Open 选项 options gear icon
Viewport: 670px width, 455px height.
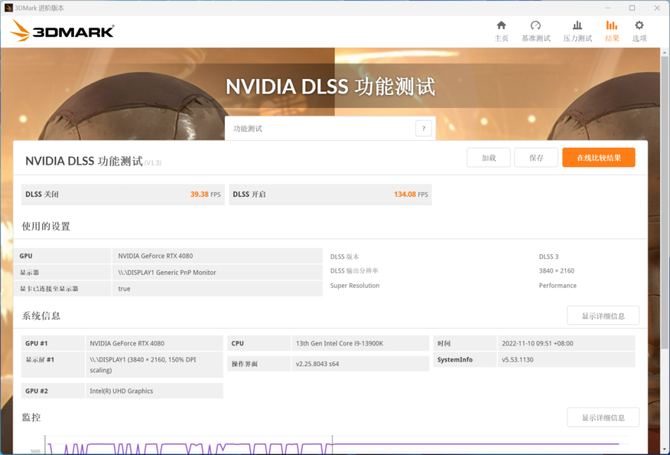639,30
